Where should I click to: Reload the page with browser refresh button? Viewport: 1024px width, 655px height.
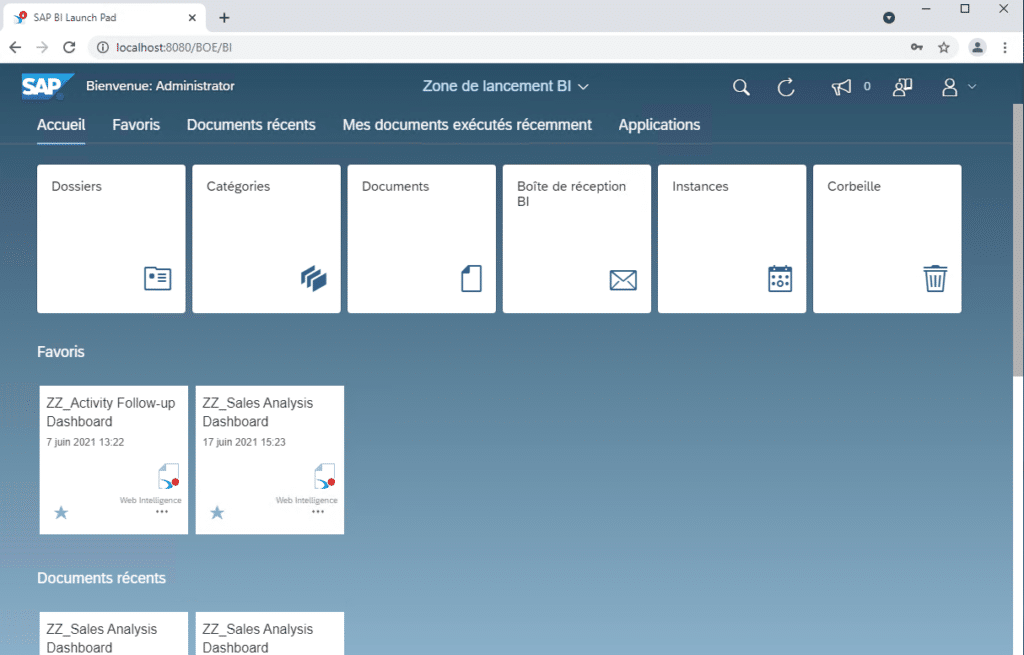69,47
